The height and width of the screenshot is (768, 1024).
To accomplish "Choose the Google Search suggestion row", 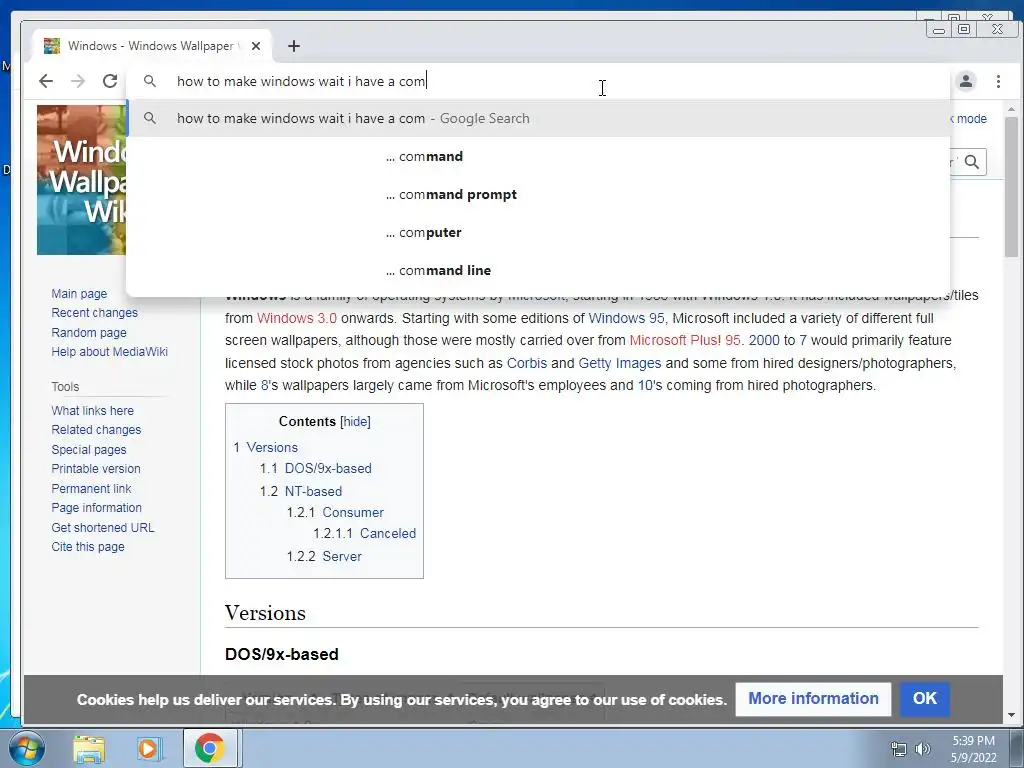I will click(538, 118).
